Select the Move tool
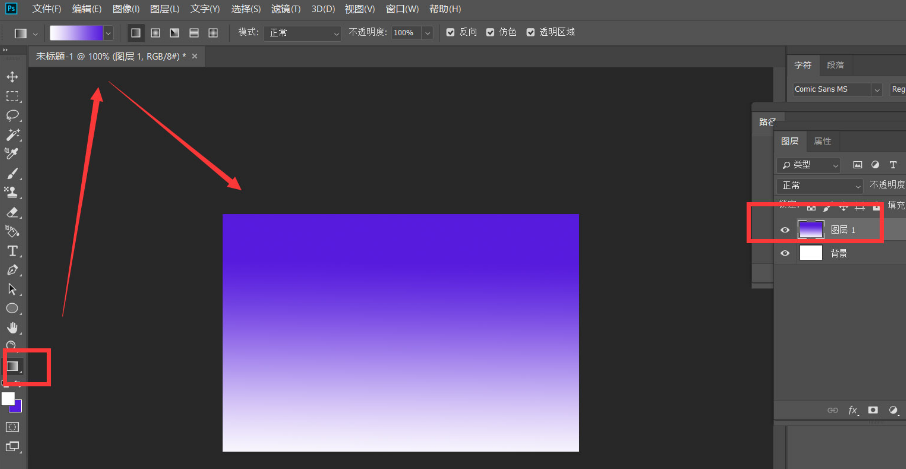906x469 pixels. [13, 77]
